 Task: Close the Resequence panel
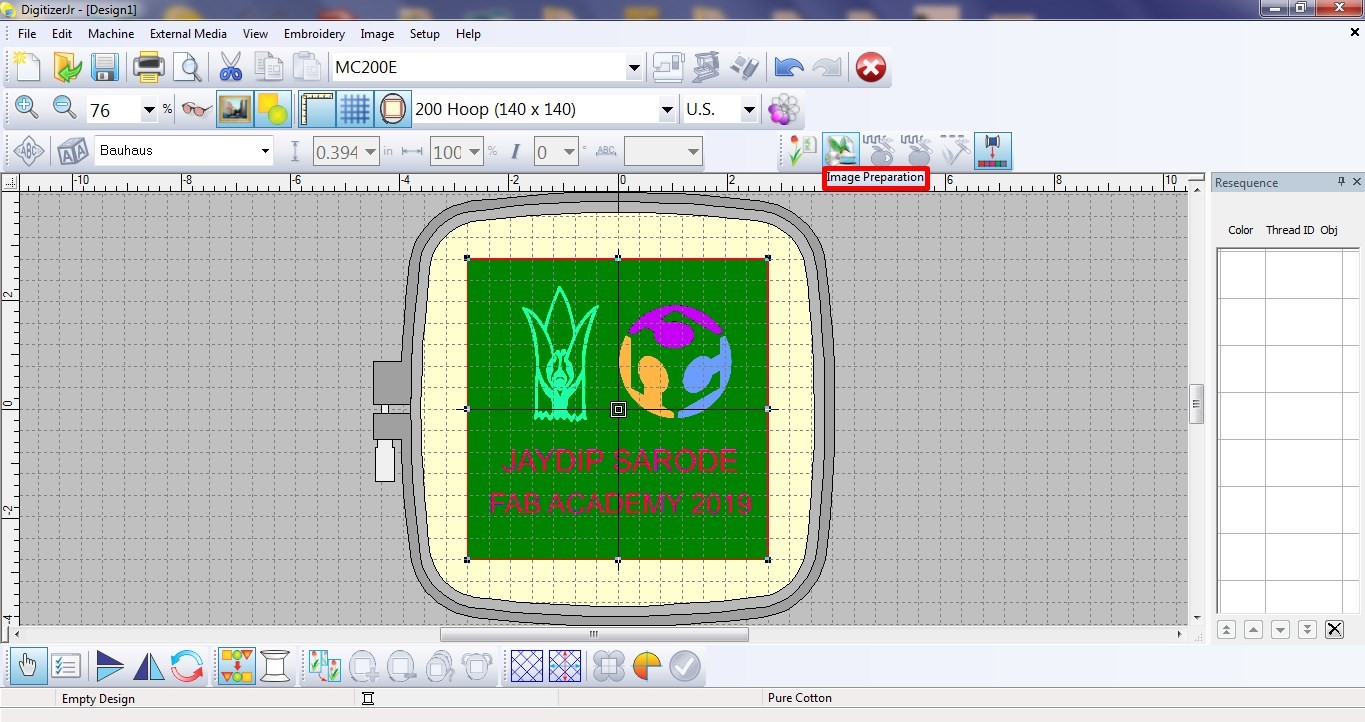tap(1356, 182)
